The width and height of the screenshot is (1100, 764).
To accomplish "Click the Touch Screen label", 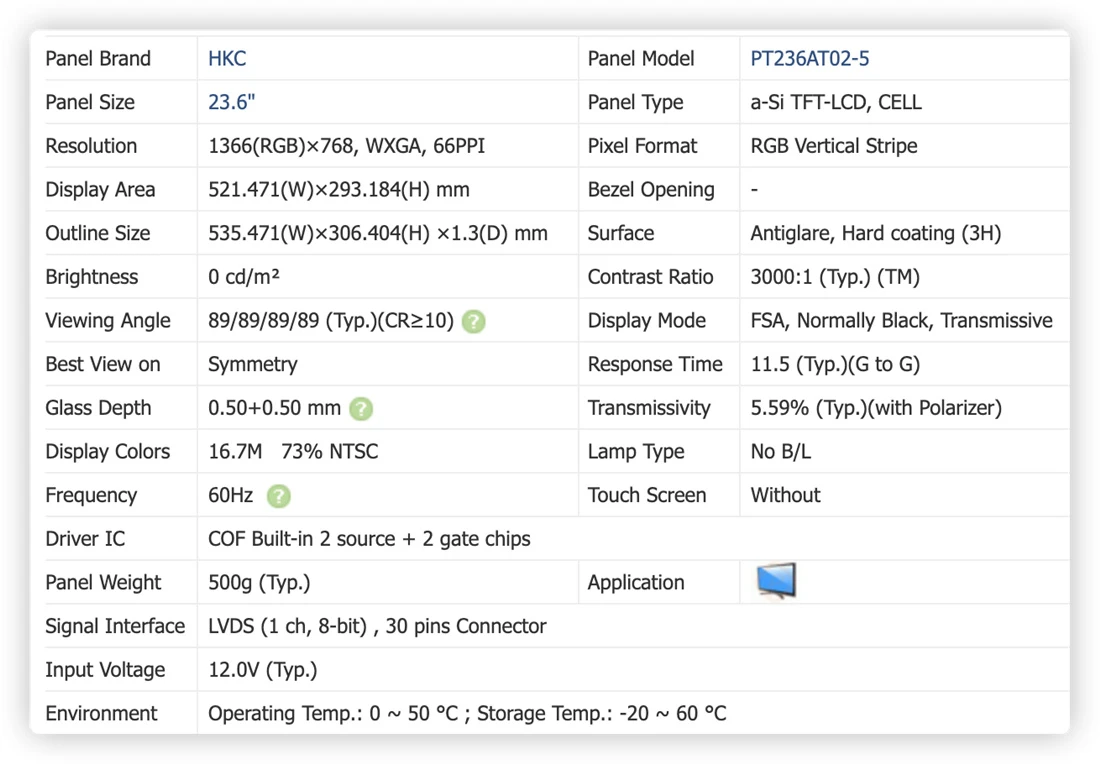I will tap(647, 495).
